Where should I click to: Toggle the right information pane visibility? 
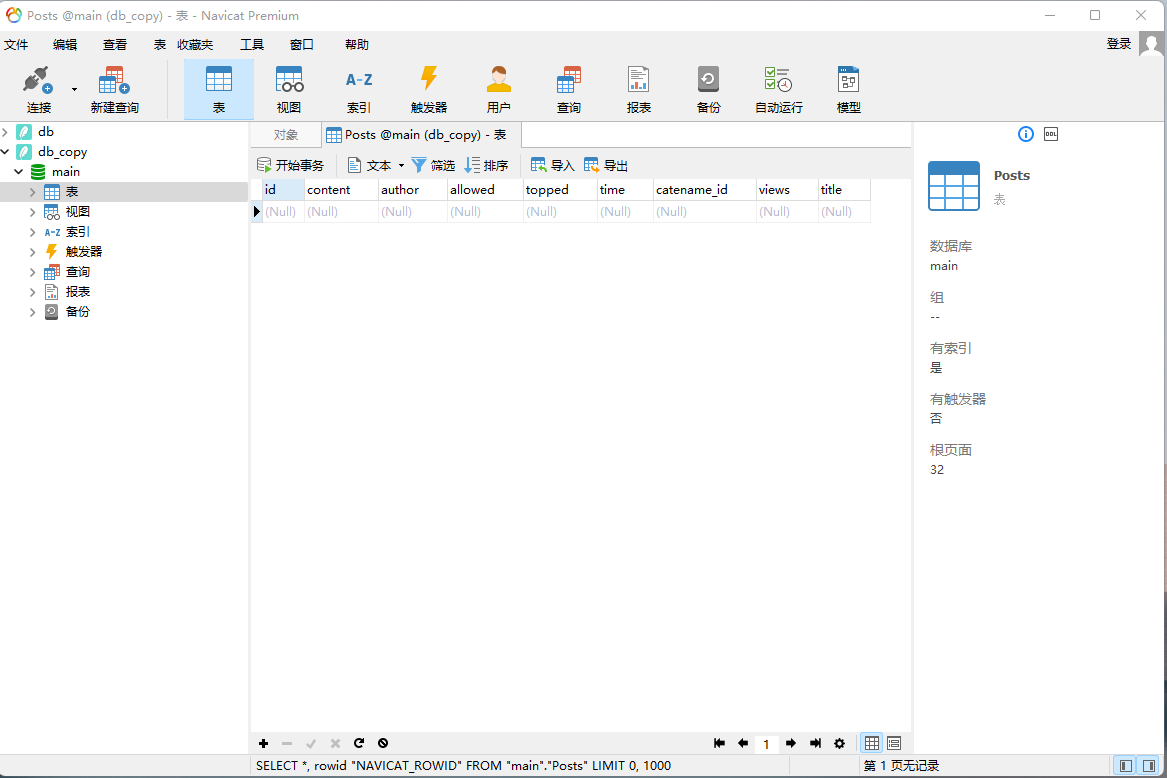pos(1149,766)
